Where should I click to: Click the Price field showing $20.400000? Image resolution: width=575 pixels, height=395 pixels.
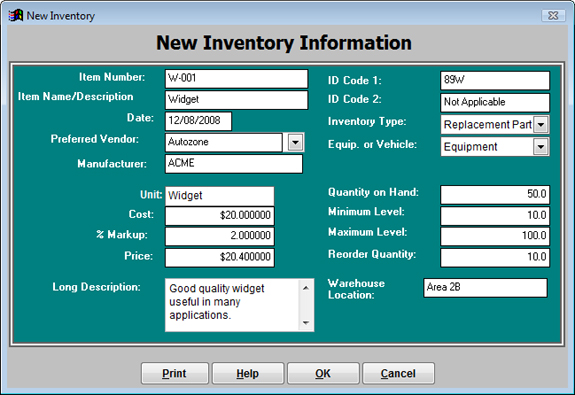[220, 257]
